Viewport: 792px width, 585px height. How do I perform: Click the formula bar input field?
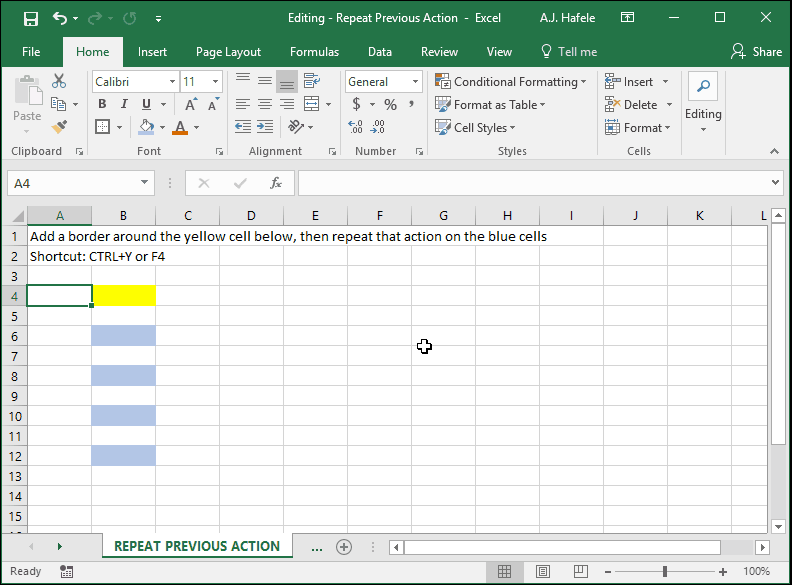click(x=533, y=183)
